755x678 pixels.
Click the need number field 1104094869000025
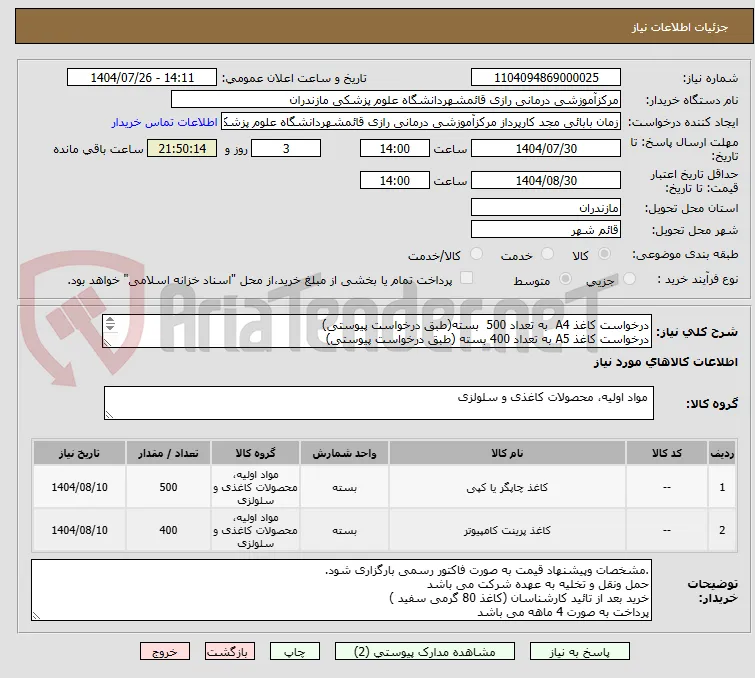pos(546,78)
